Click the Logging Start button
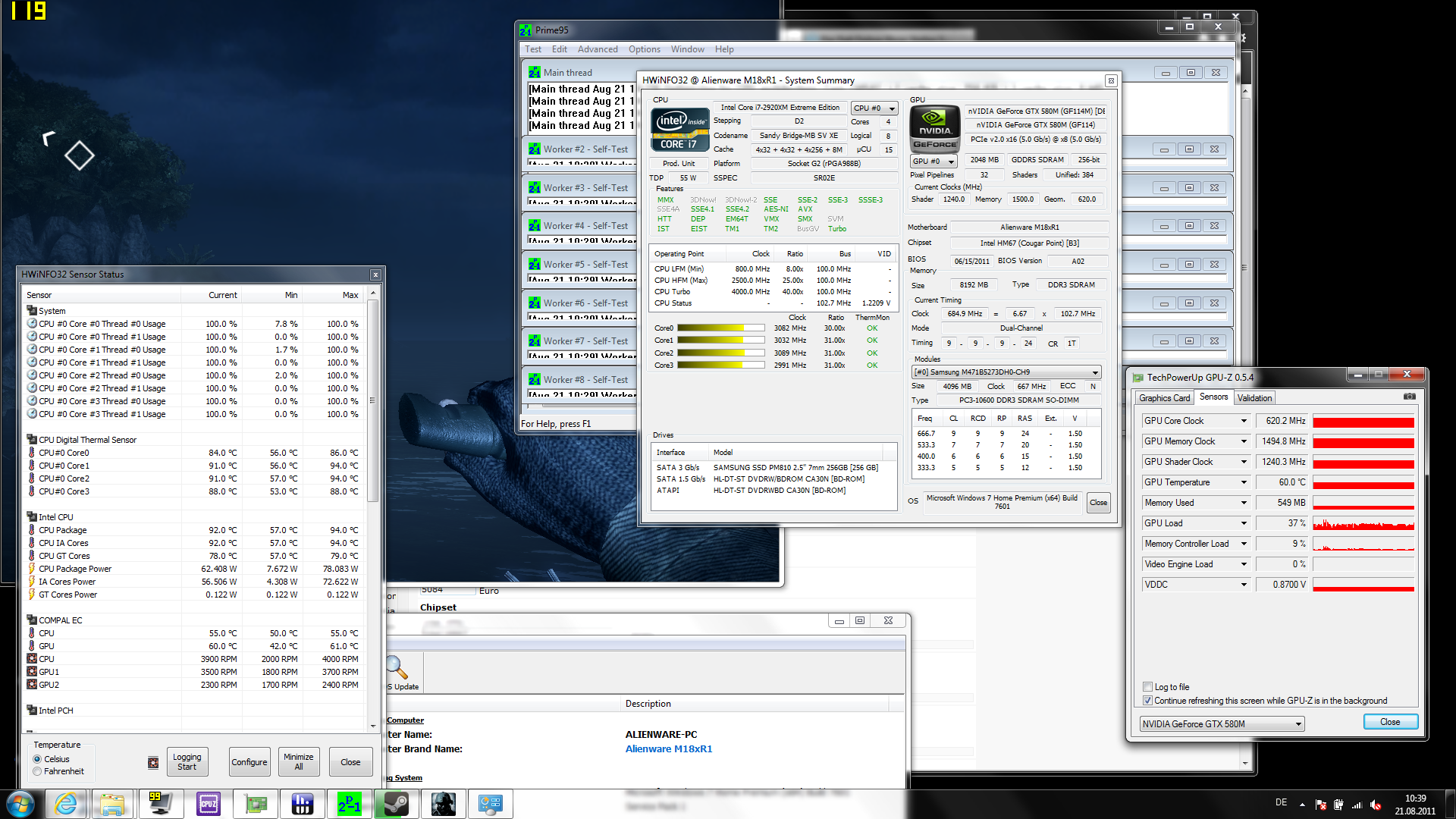 (x=187, y=762)
